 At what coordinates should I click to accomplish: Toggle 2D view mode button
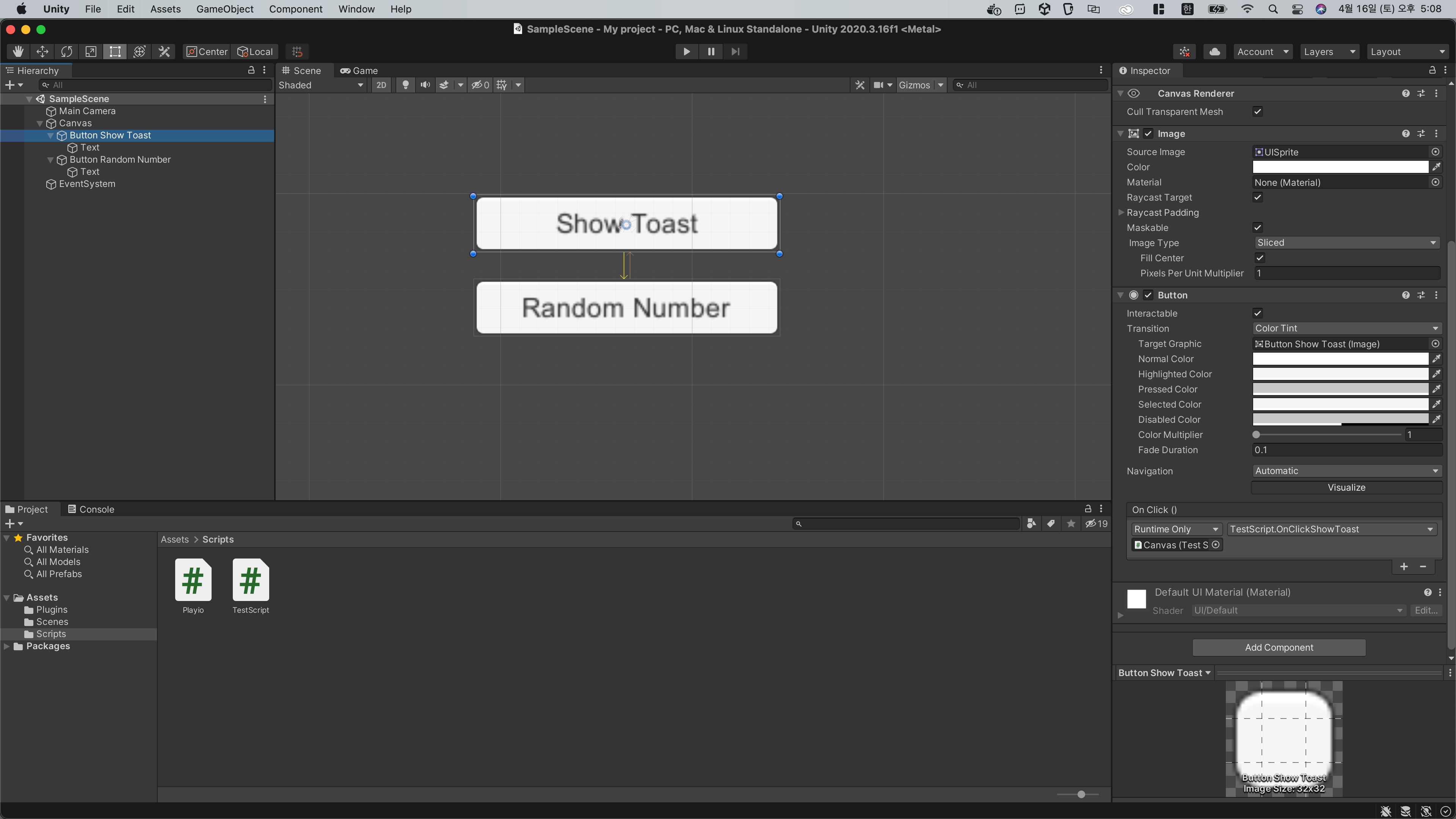point(381,85)
